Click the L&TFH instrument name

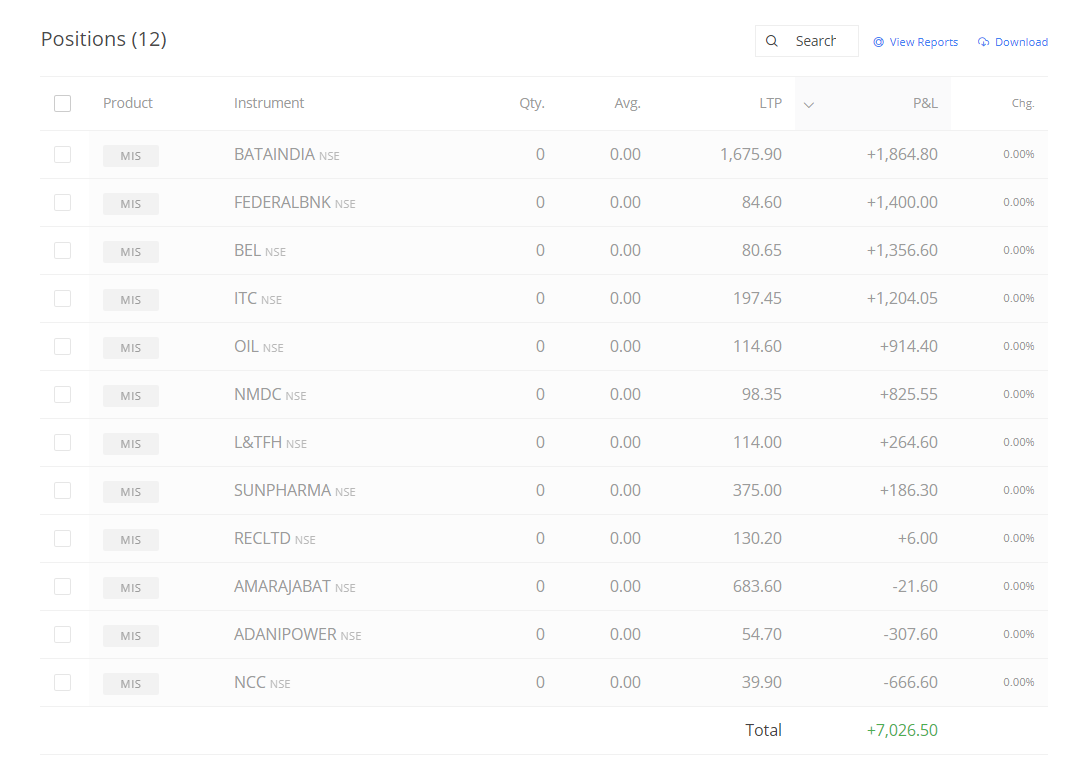click(258, 442)
